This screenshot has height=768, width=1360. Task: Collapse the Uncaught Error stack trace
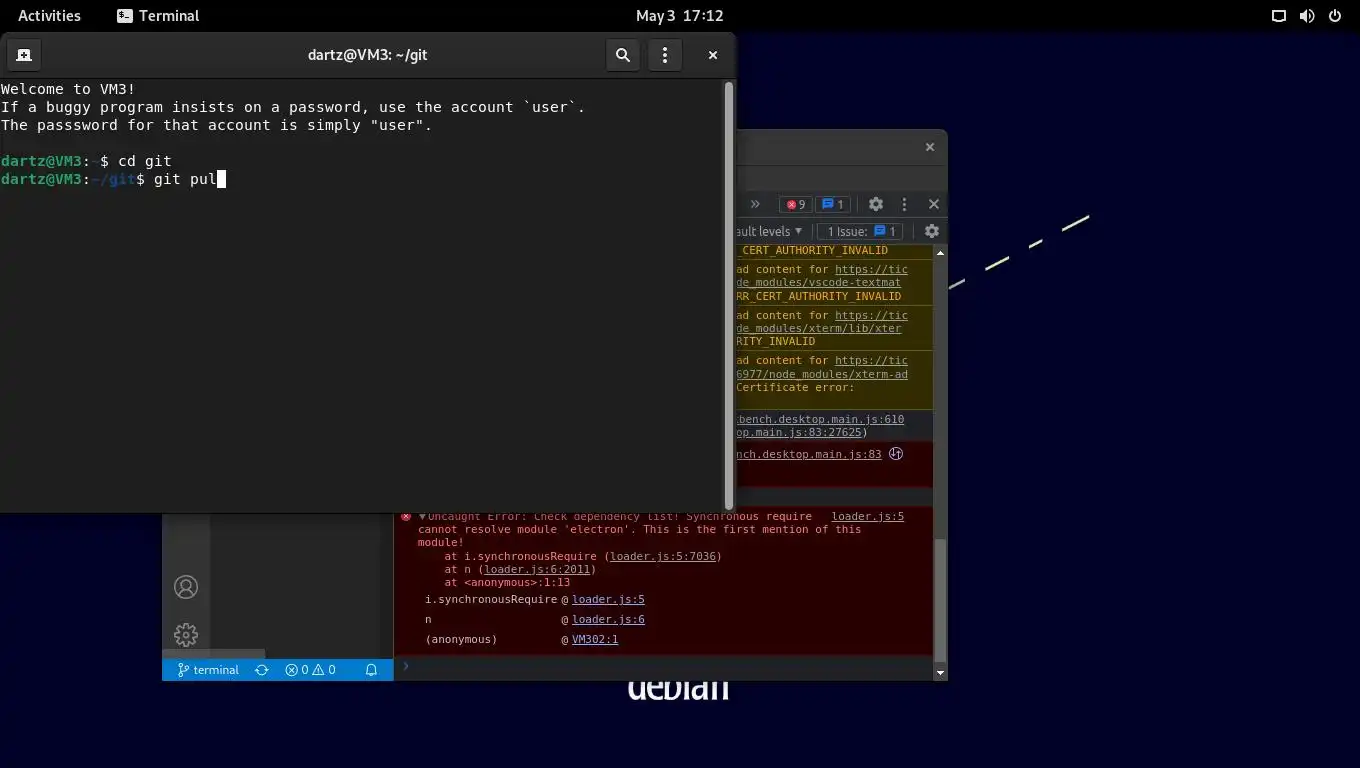click(x=422, y=517)
